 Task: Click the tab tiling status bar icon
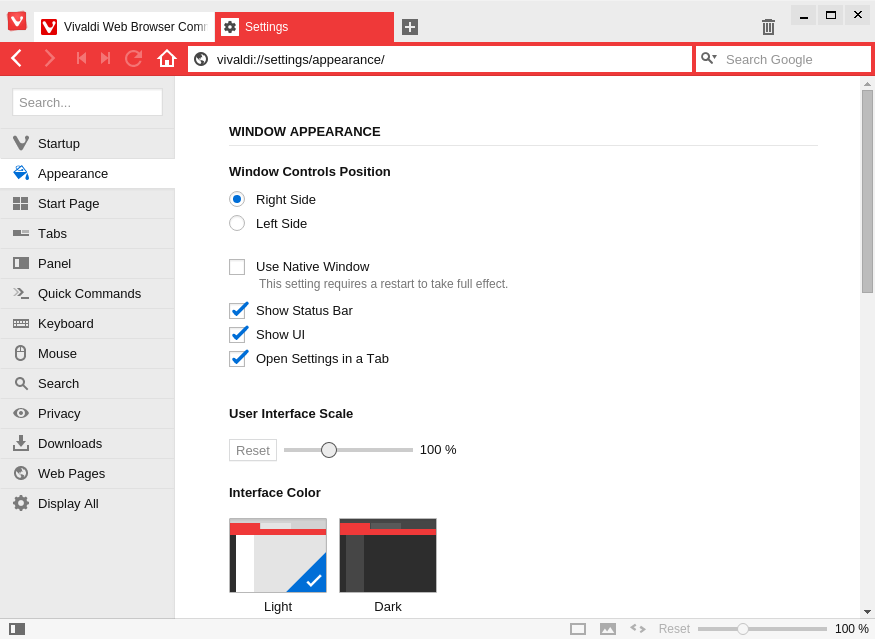pyautogui.click(x=578, y=629)
